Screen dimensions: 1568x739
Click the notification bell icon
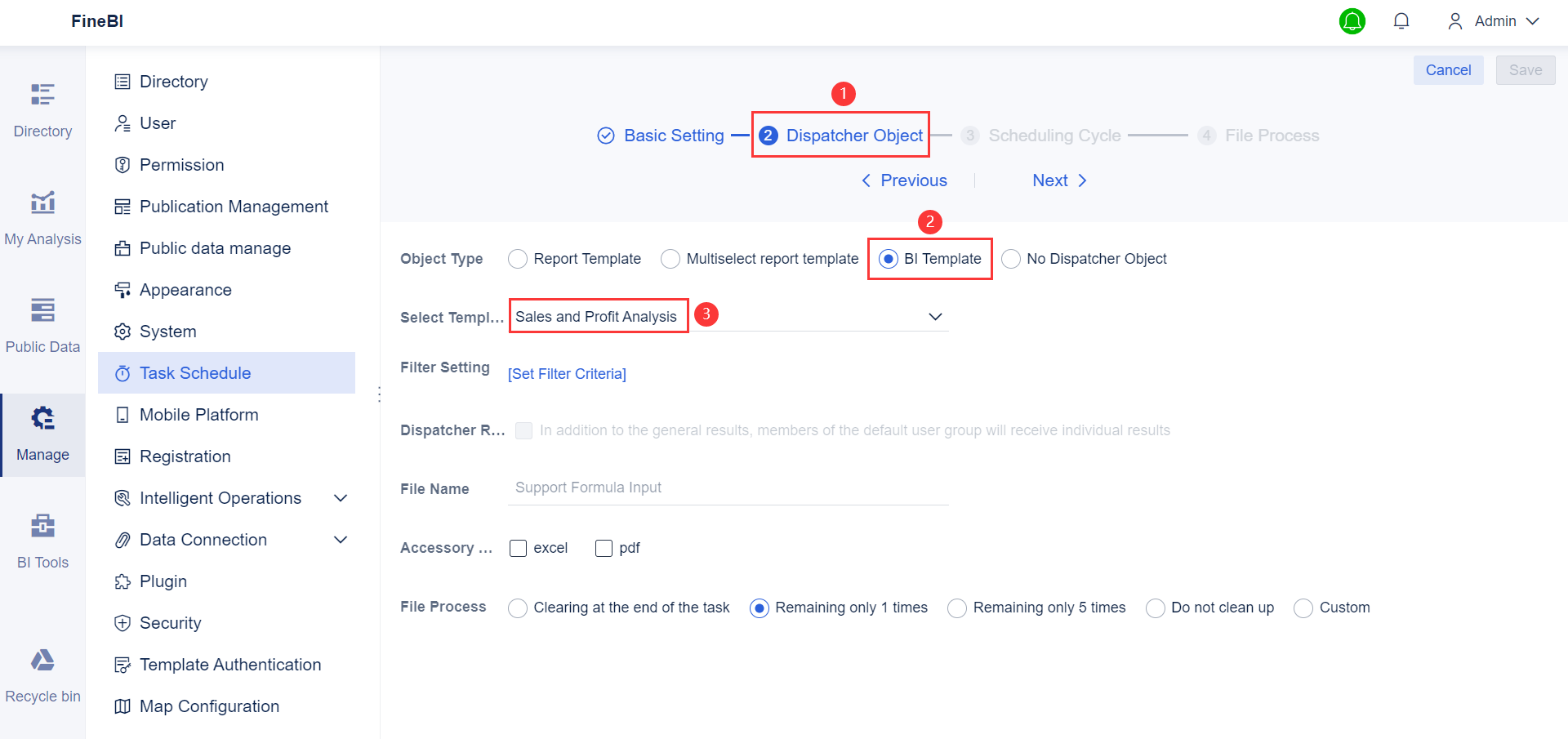click(x=1401, y=21)
